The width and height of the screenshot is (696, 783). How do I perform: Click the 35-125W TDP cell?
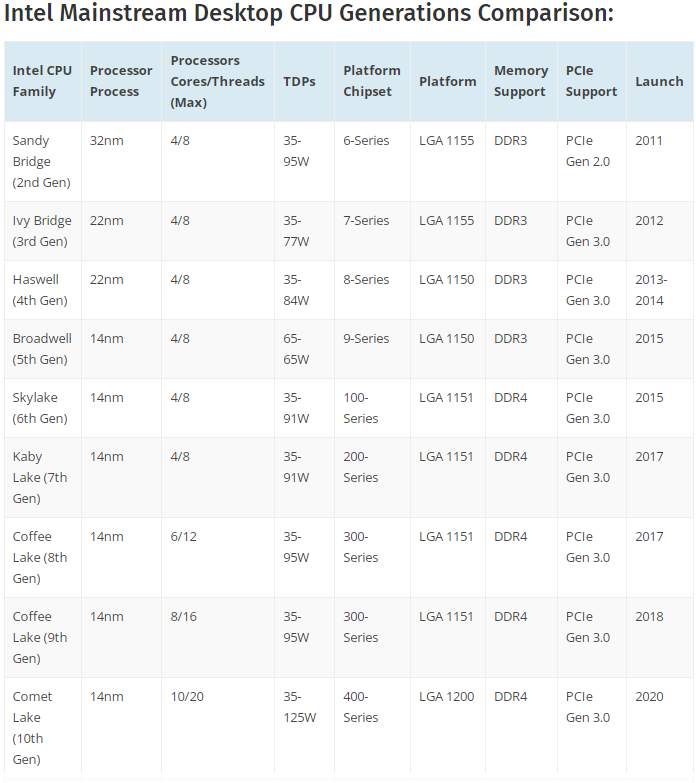300,707
